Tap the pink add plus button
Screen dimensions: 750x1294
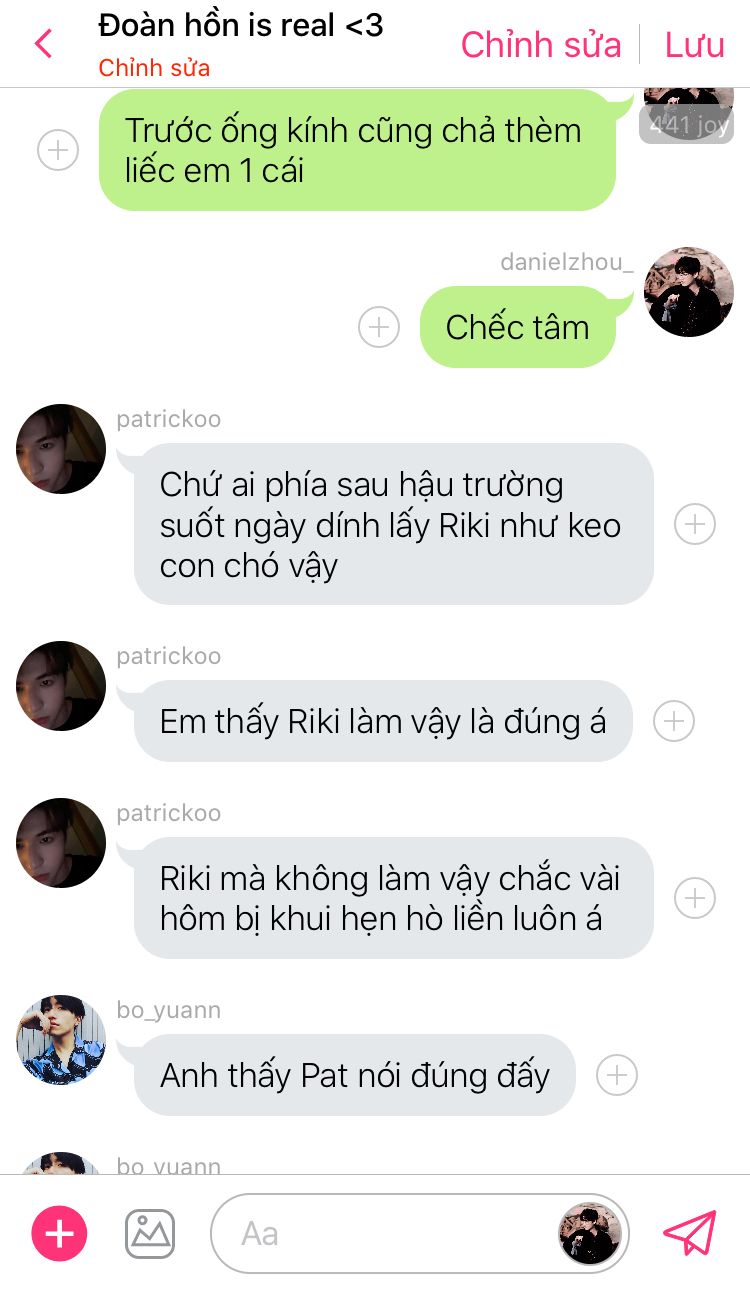coord(60,1234)
